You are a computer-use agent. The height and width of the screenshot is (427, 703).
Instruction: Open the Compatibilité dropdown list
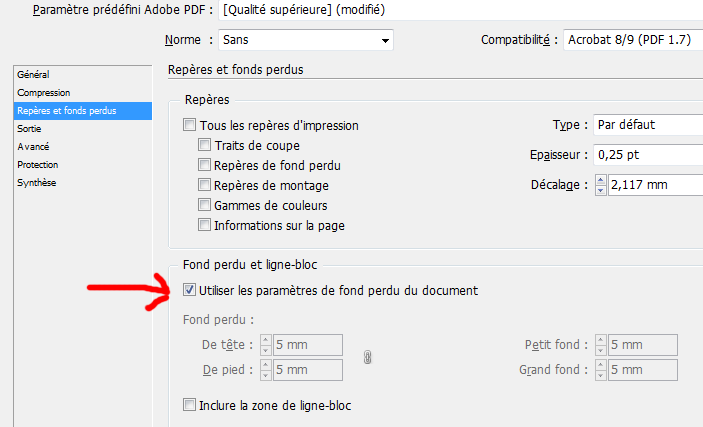click(x=633, y=40)
